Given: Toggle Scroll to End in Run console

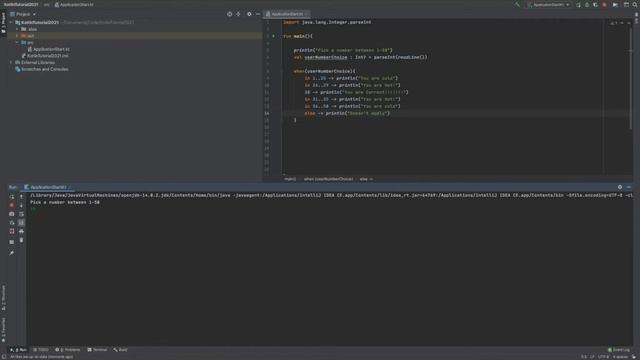Looking at the screenshot, I should [22, 222].
